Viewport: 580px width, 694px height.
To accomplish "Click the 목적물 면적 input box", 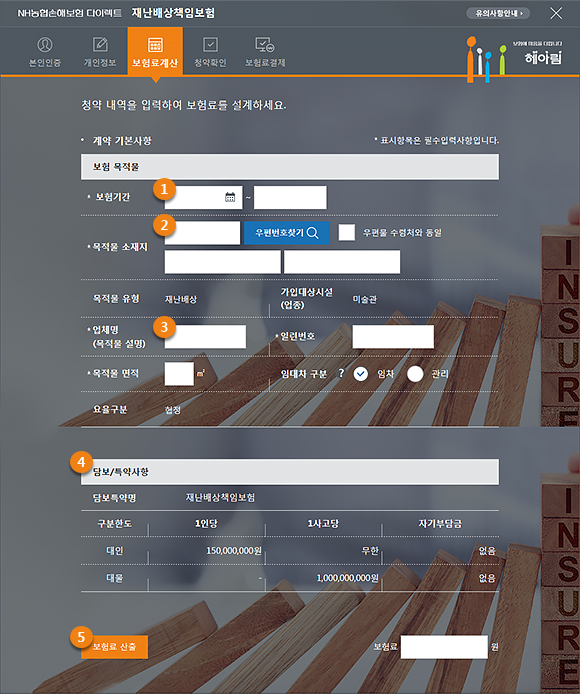I will [x=179, y=374].
